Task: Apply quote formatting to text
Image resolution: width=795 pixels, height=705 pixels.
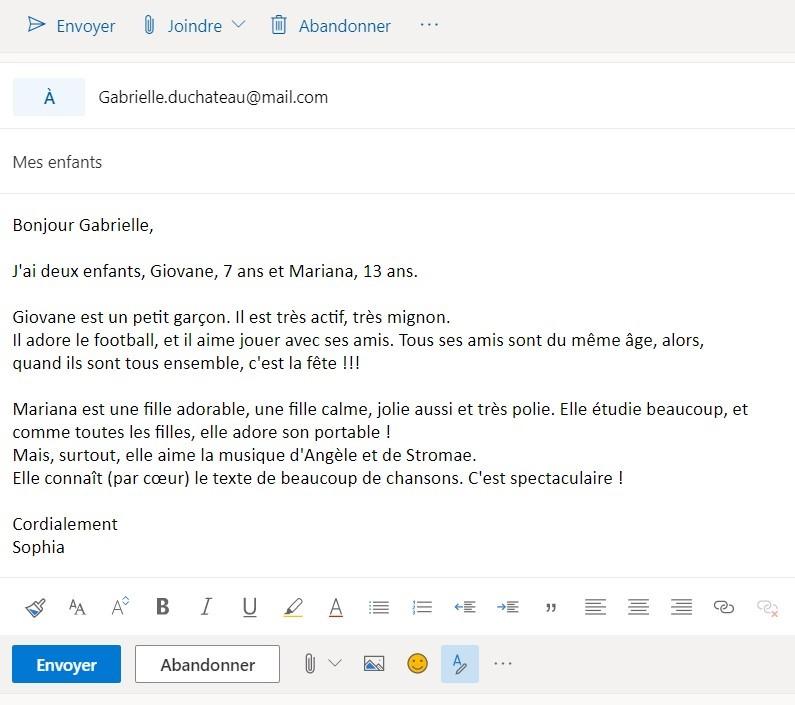Action: pyautogui.click(x=551, y=607)
